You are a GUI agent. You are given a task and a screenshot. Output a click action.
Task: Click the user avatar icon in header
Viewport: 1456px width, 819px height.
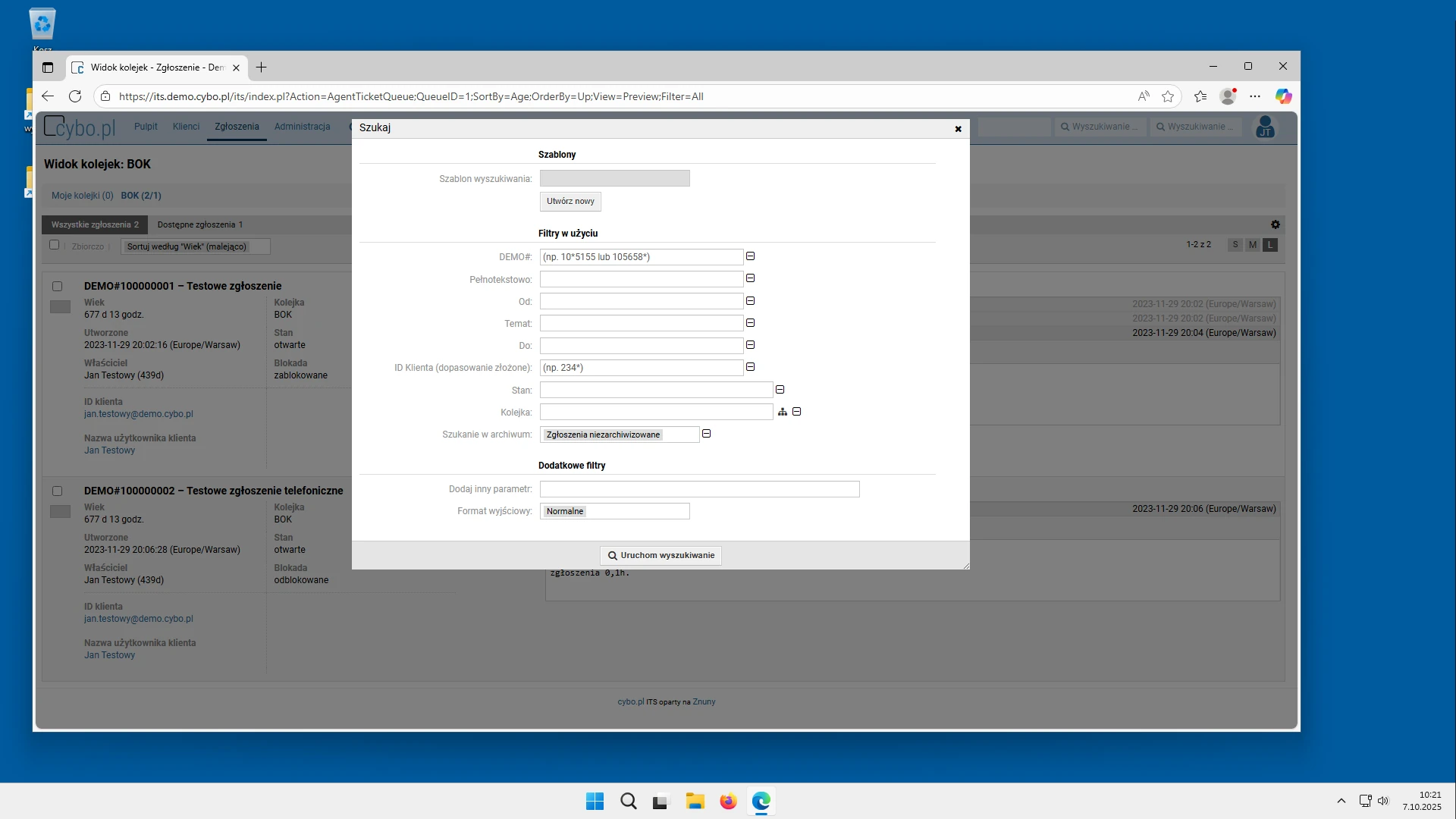tap(1265, 127)
